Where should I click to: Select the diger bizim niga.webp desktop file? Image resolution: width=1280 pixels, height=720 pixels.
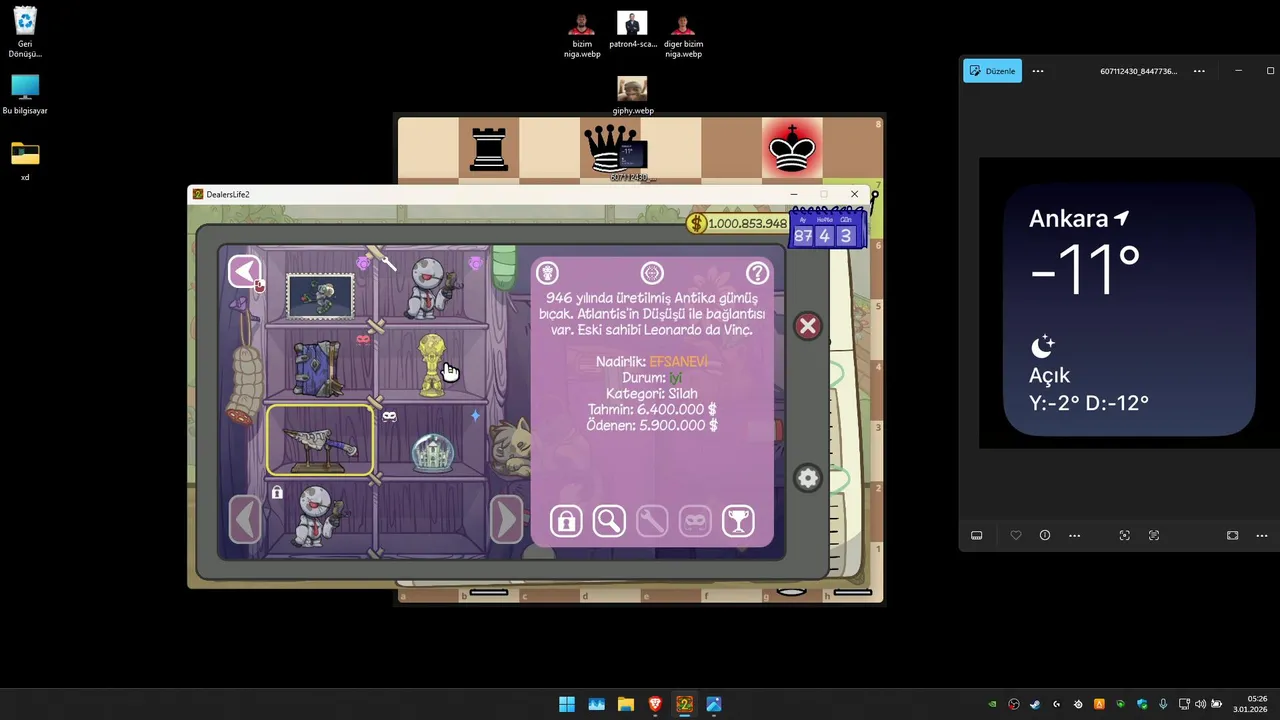683,35
